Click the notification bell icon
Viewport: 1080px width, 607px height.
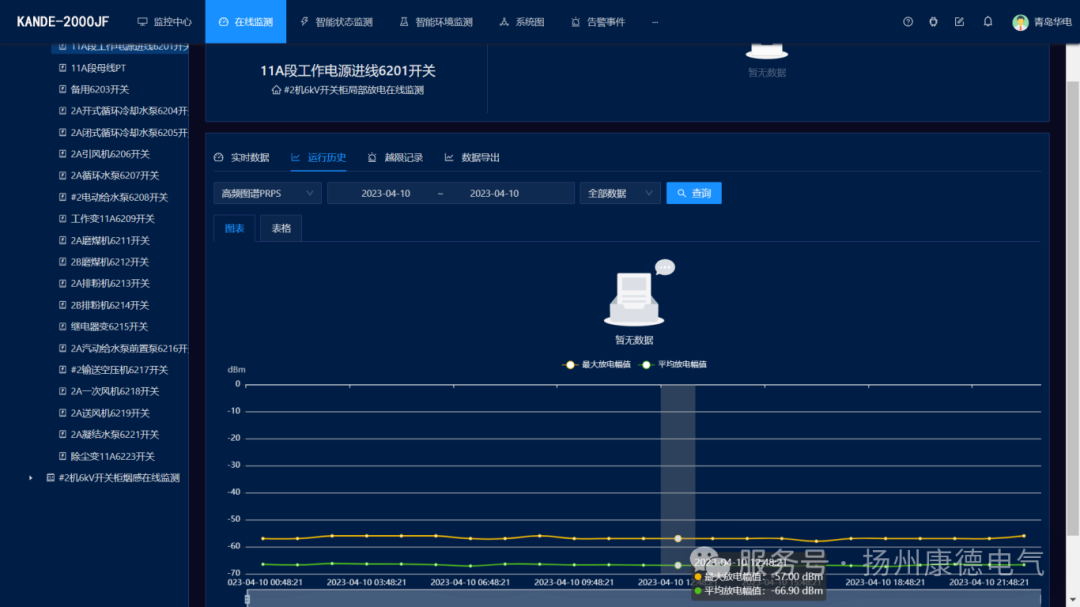point(988,22)
